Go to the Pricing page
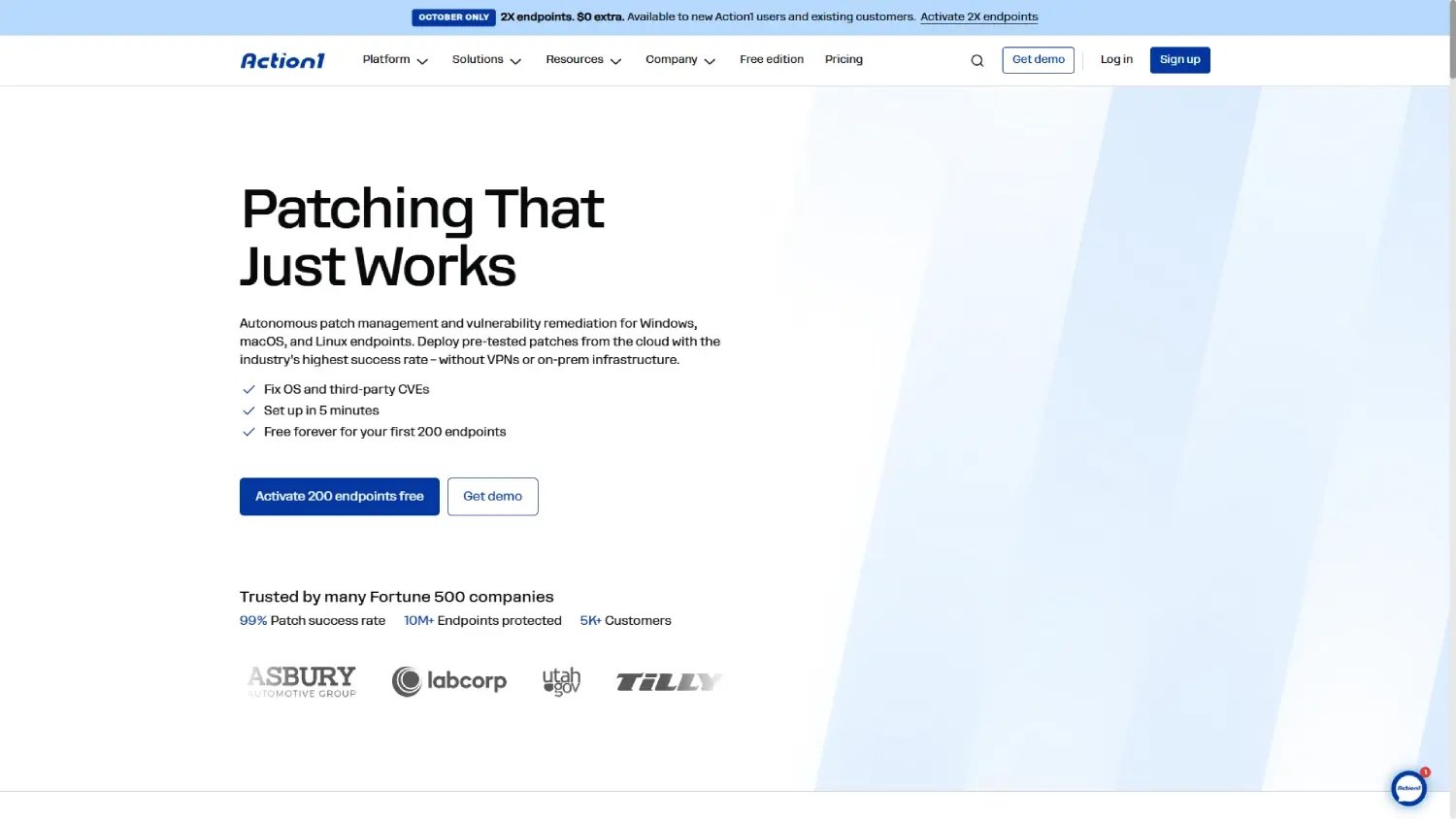This screenshot has width=1456, height=819. coord(844,59)
